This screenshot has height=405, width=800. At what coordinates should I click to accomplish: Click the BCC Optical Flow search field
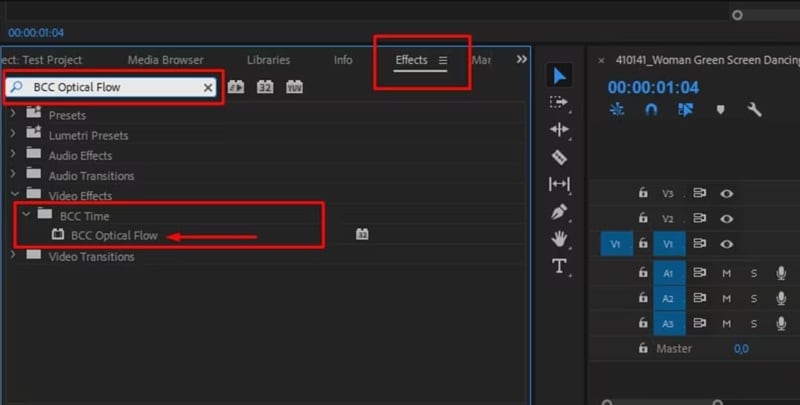tap(111, 87)
